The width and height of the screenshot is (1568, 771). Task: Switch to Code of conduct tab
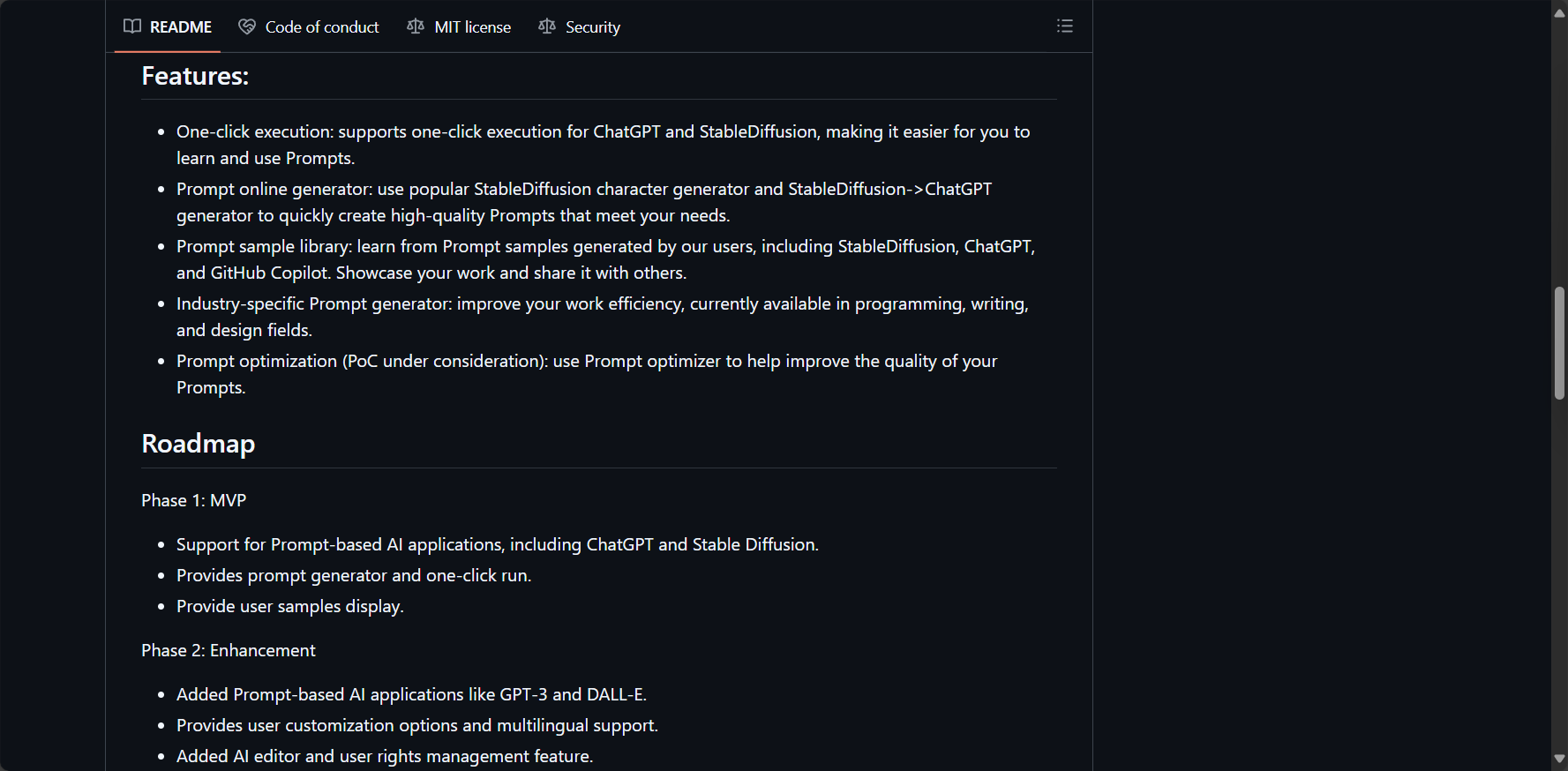point(309,26)
